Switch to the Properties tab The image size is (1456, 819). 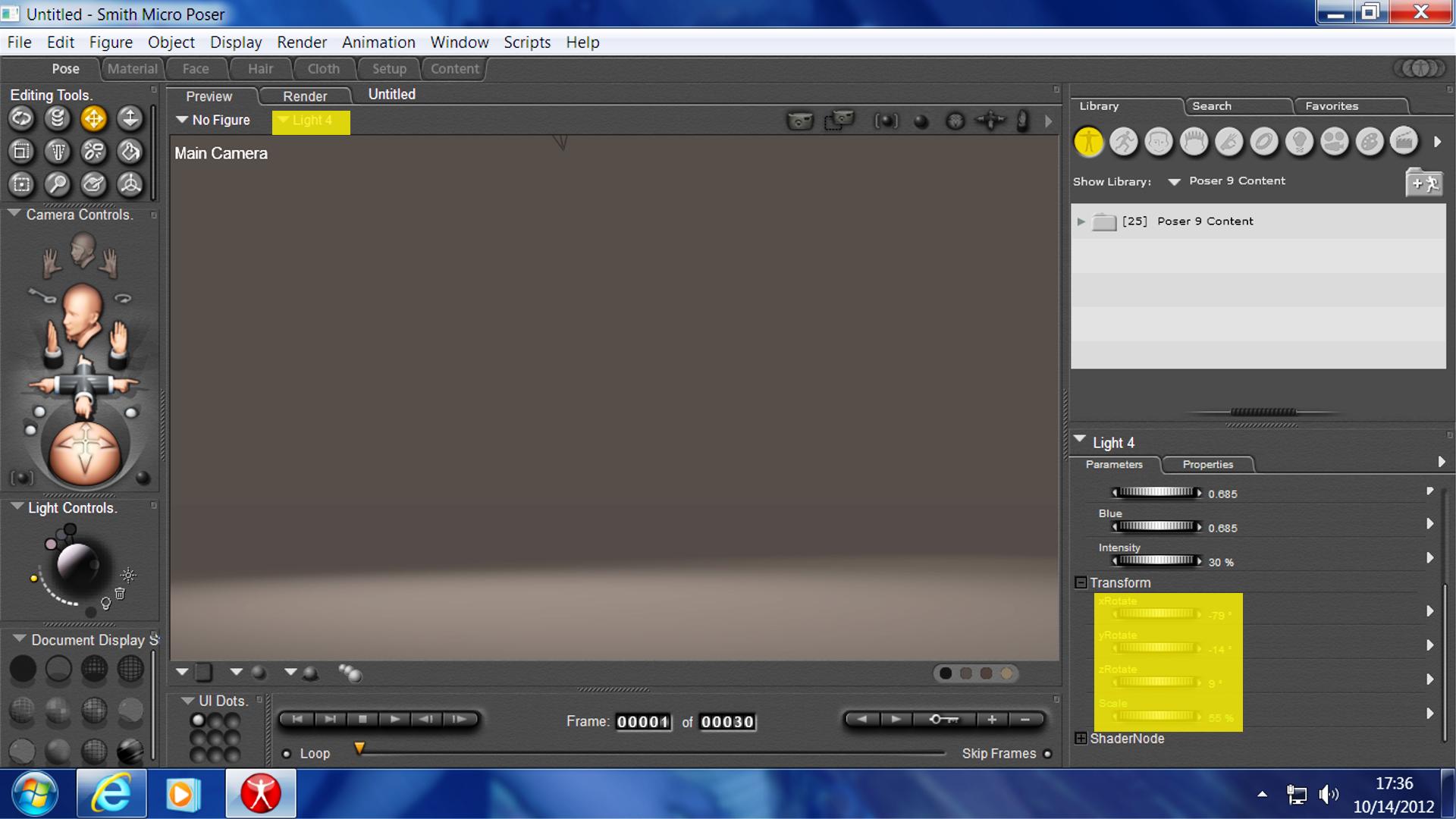point(1207,464)
